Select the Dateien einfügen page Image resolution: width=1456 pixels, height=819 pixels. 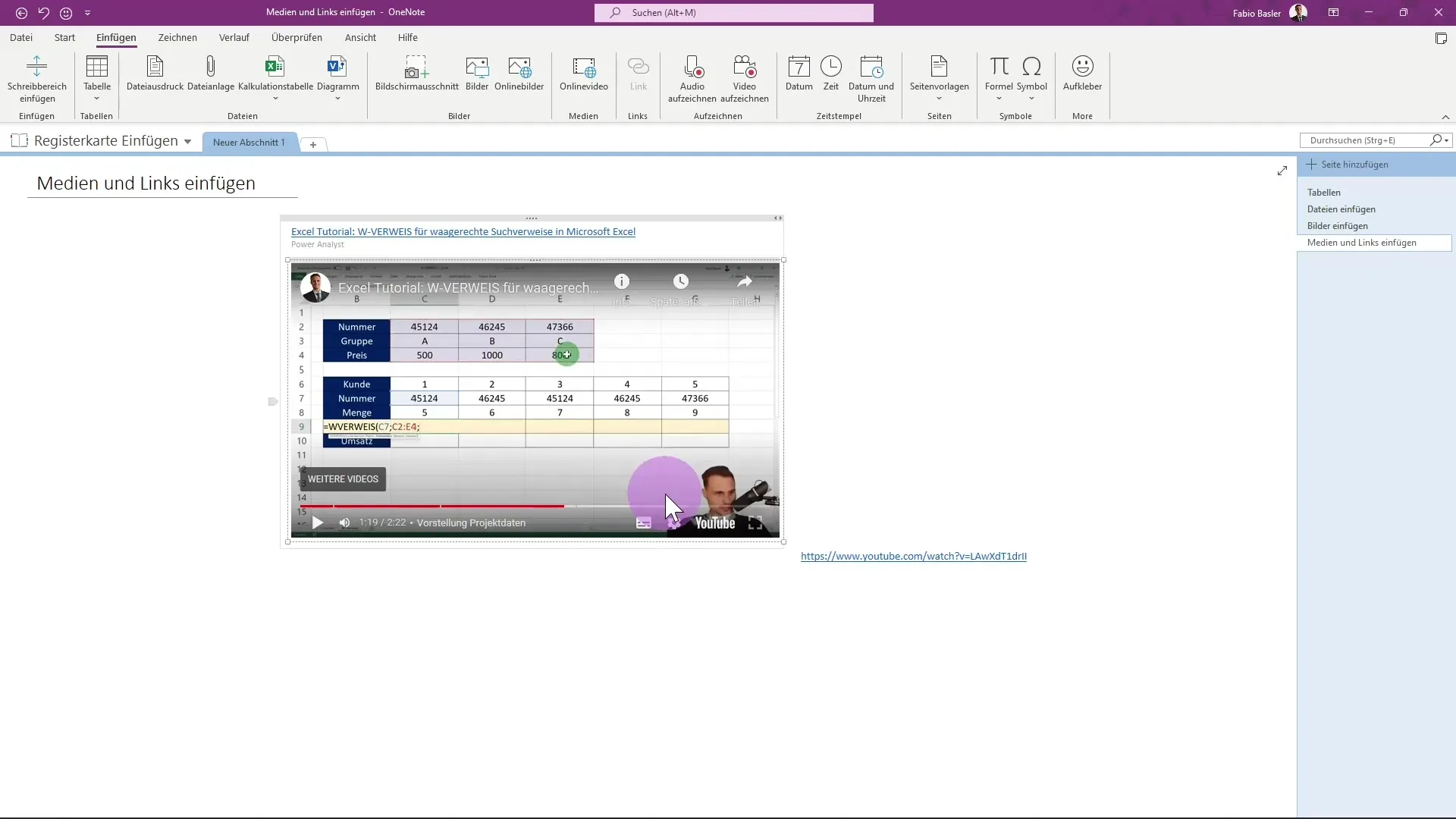pos(1341,209)
